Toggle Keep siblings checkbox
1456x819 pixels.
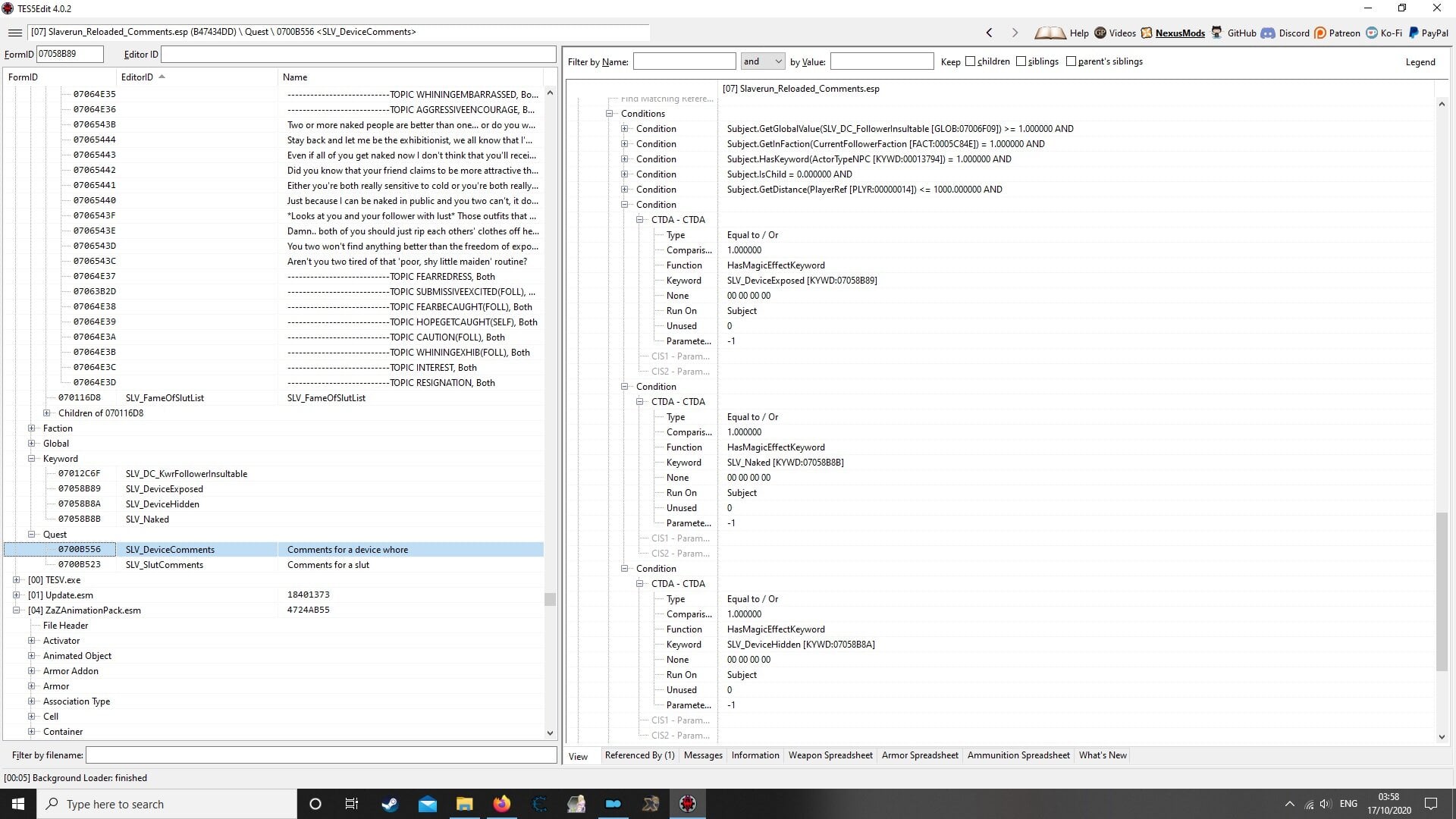pos(1021,61)
